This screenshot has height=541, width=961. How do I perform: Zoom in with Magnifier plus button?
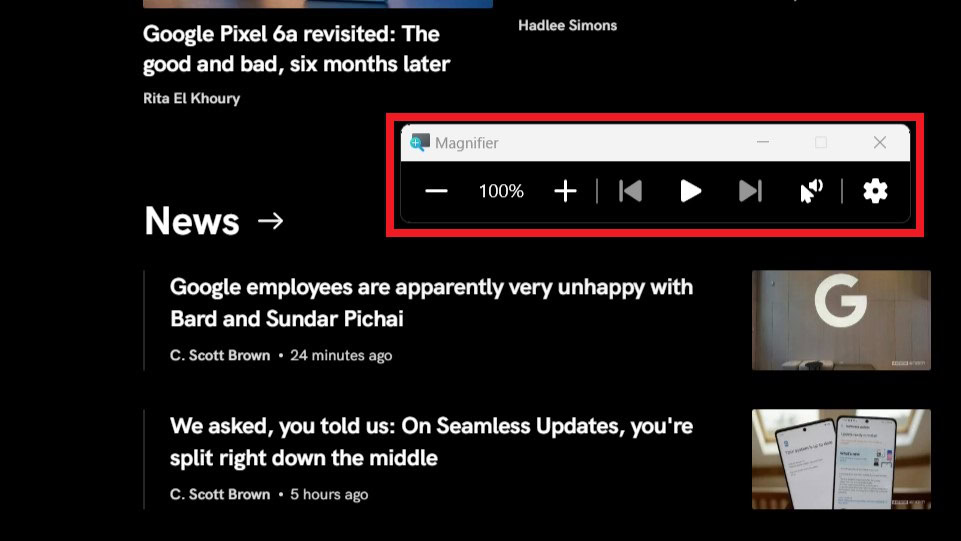point(565,191)
